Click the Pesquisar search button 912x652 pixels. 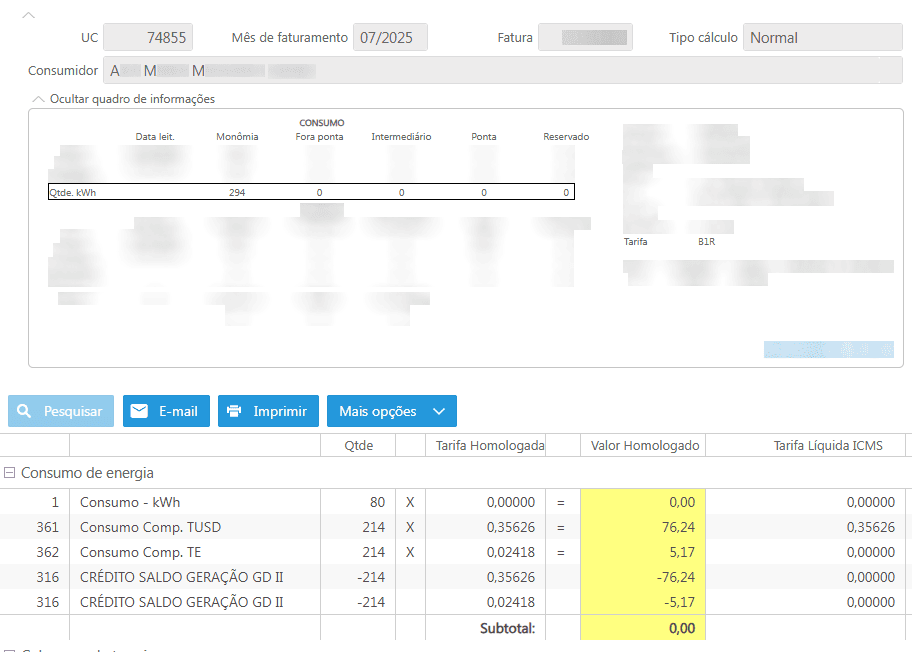61,411
